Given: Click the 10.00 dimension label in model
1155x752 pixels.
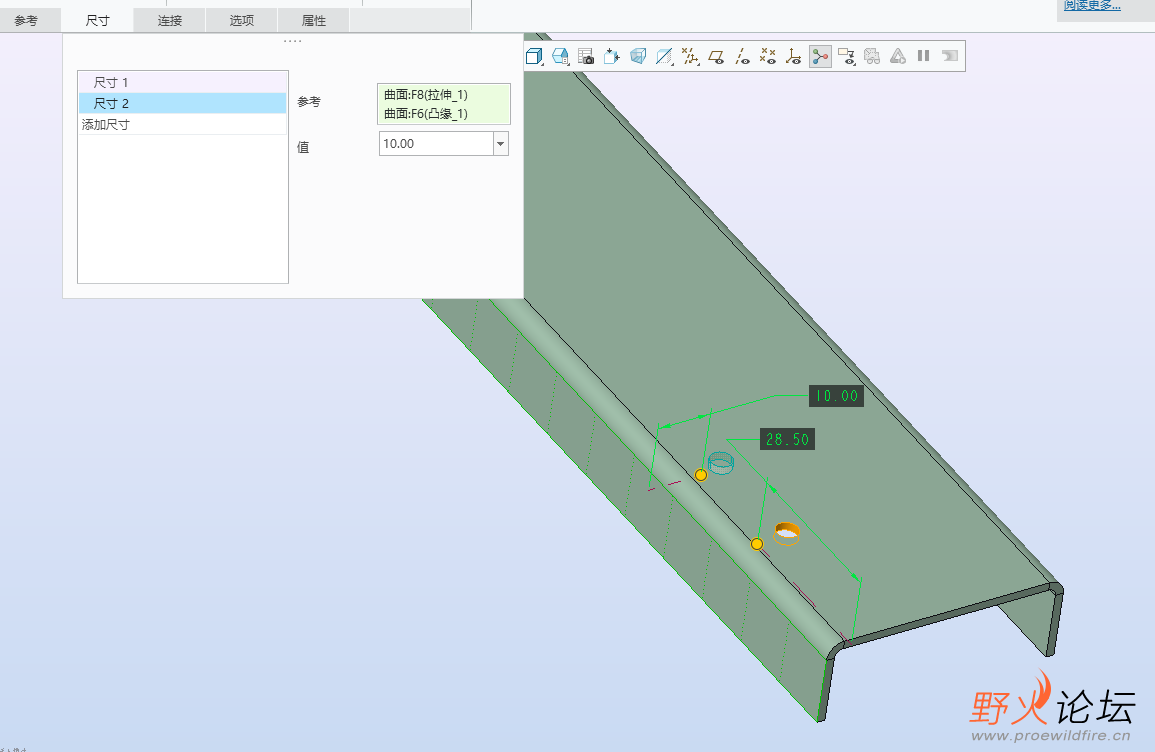Looking at the screenshot, I should [x=836, y=396].
